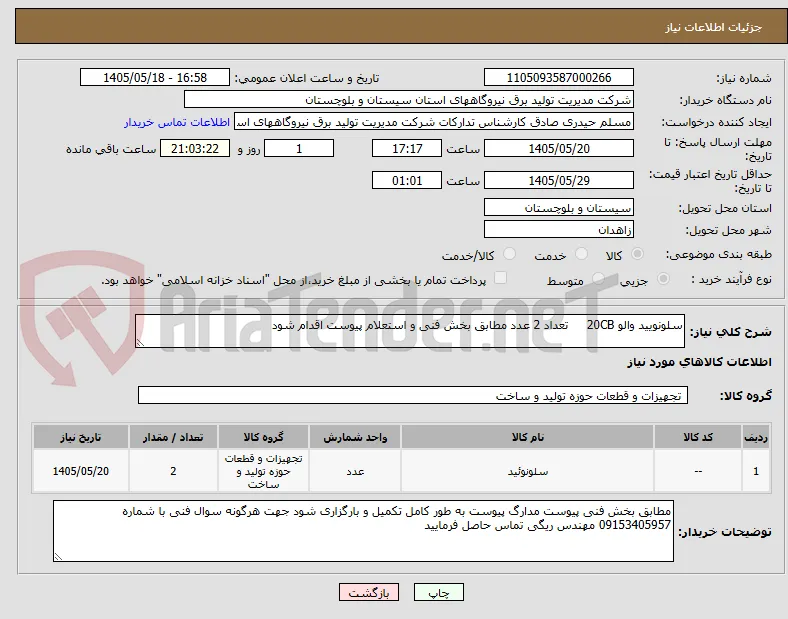Click the validity time field 01:01
The width and height of the screenshot is (788, 619).
click(407, 180)
